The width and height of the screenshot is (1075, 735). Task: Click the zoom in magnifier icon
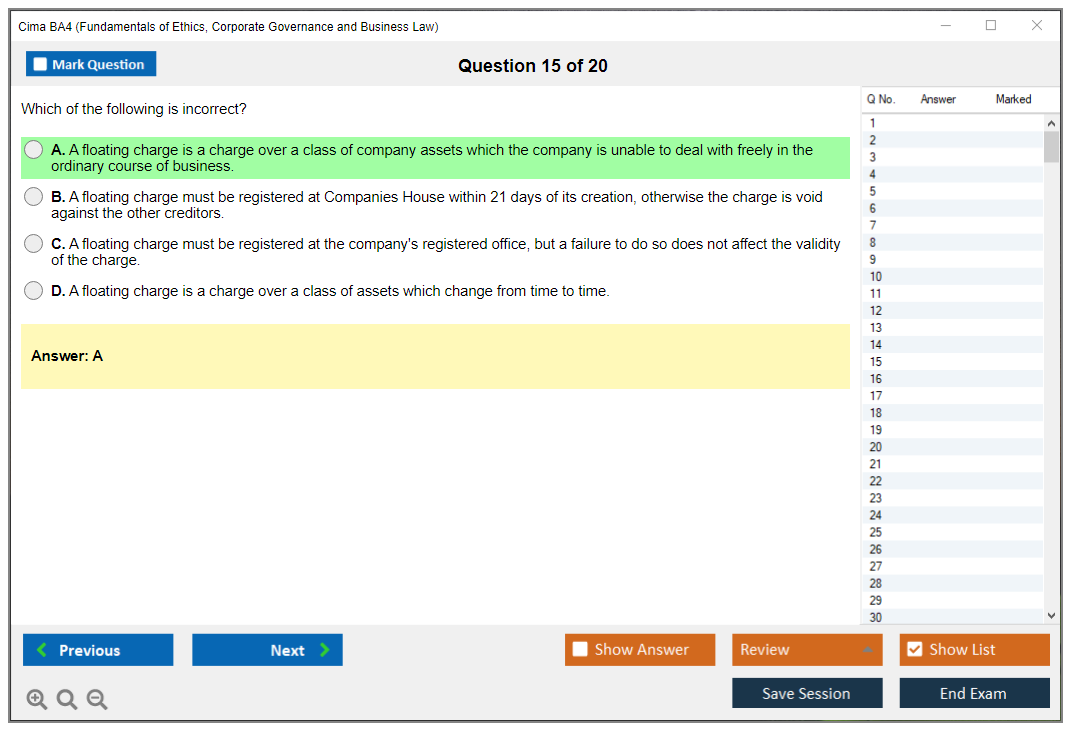click(x=37, y=700)
